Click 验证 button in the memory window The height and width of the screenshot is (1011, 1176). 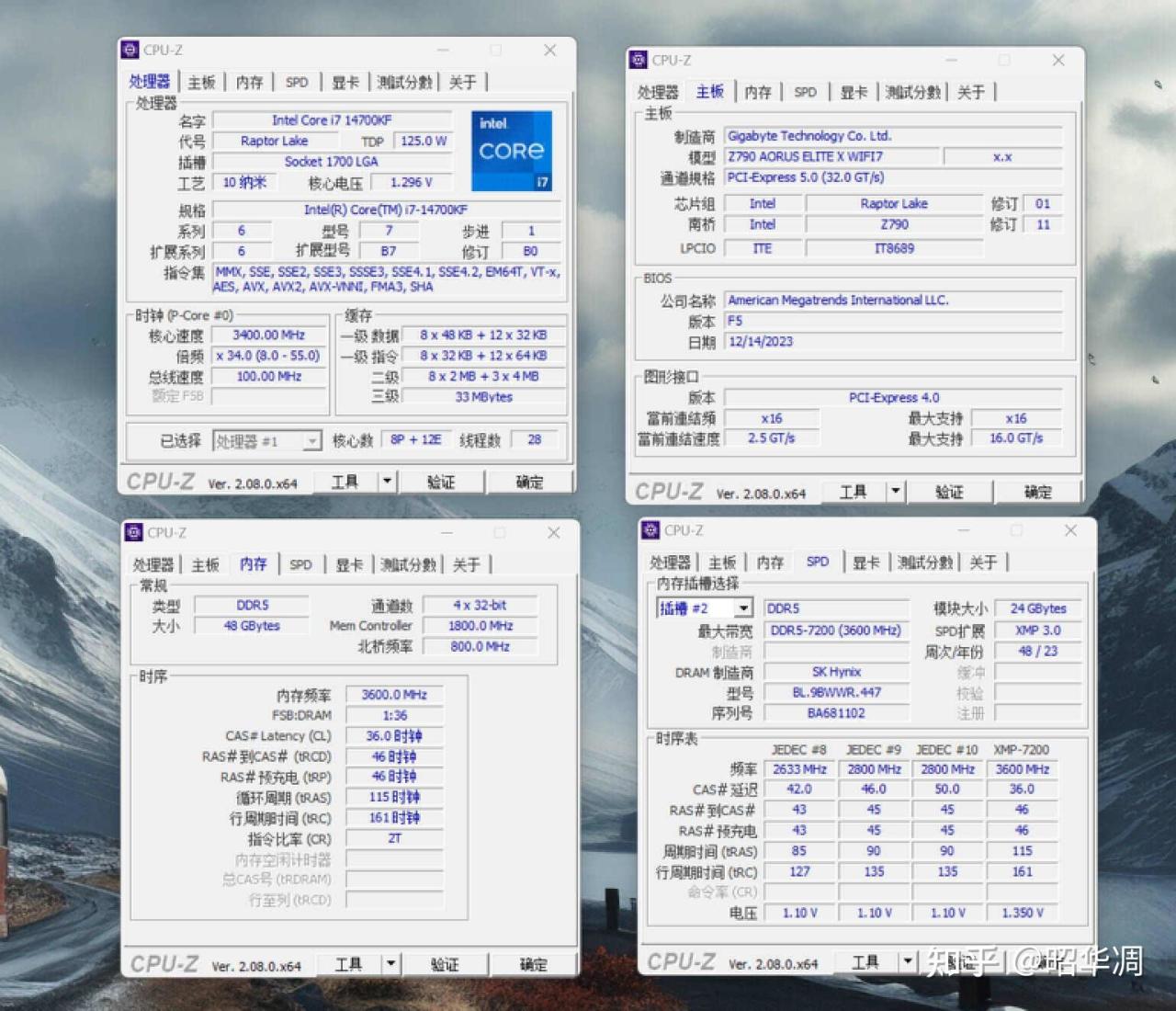click(445, 964)
